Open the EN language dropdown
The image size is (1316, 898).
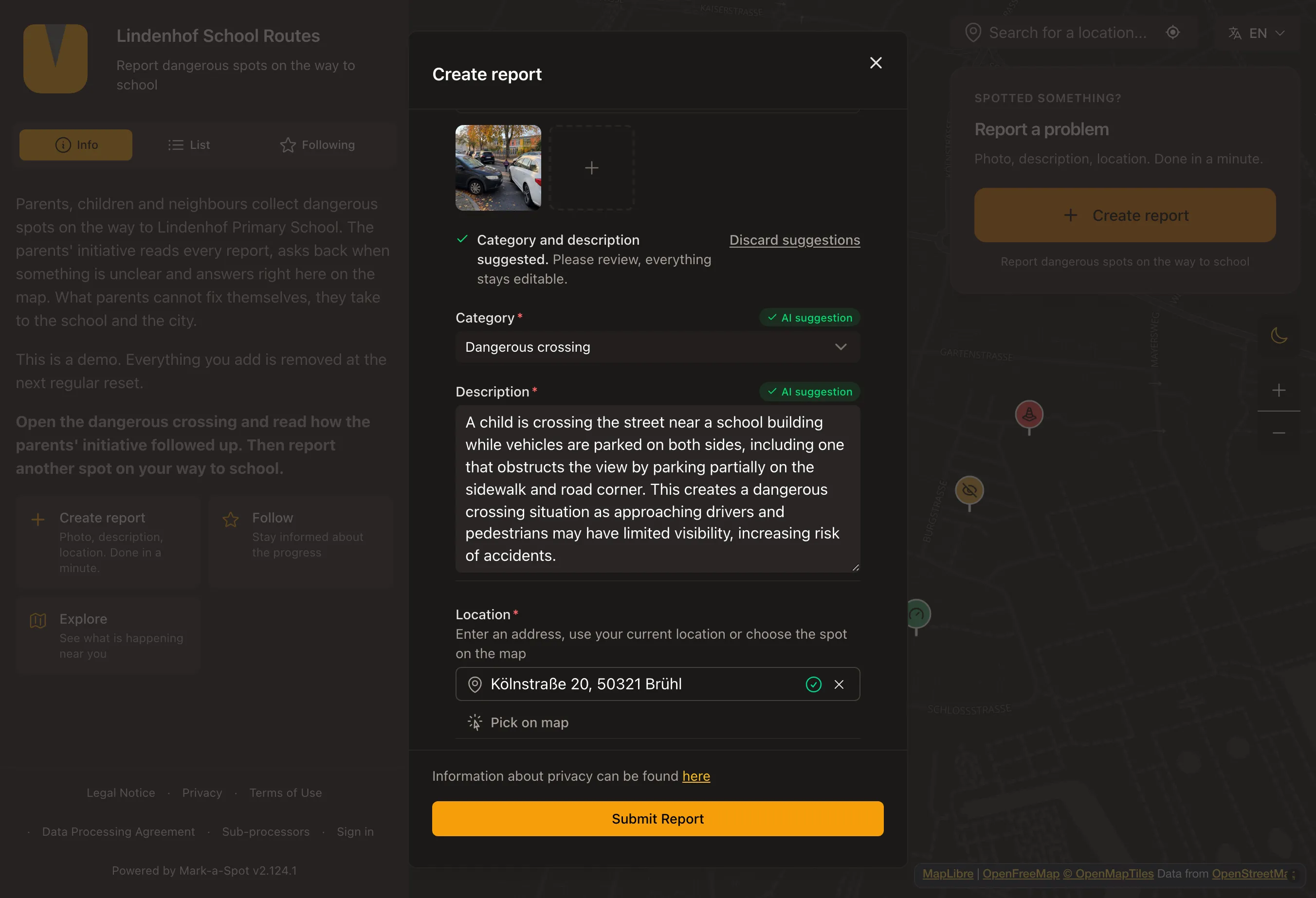[x=1257, y=34]
